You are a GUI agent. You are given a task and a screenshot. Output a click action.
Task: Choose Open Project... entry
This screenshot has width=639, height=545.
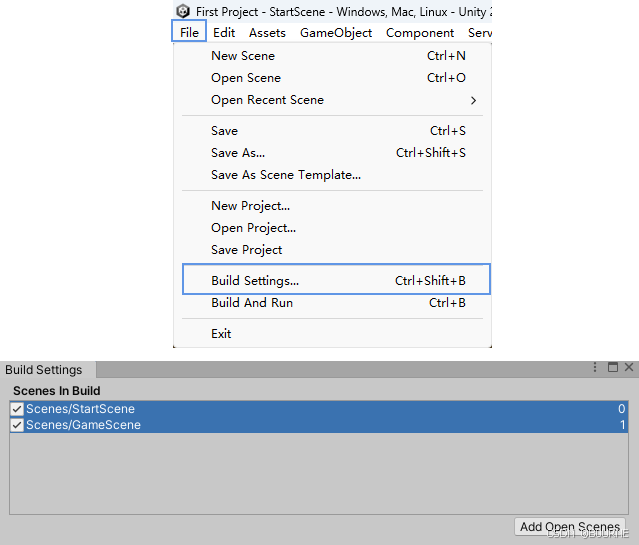[x=332, y=228]
